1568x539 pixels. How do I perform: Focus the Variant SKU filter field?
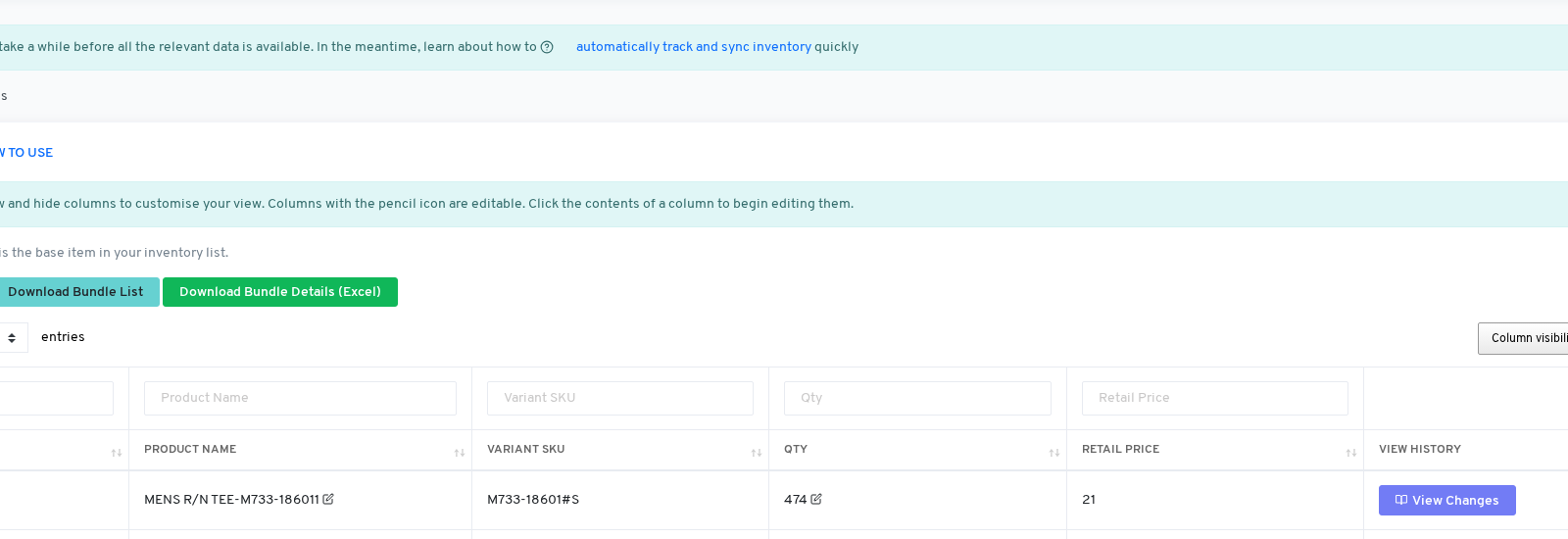pos(620,398)
